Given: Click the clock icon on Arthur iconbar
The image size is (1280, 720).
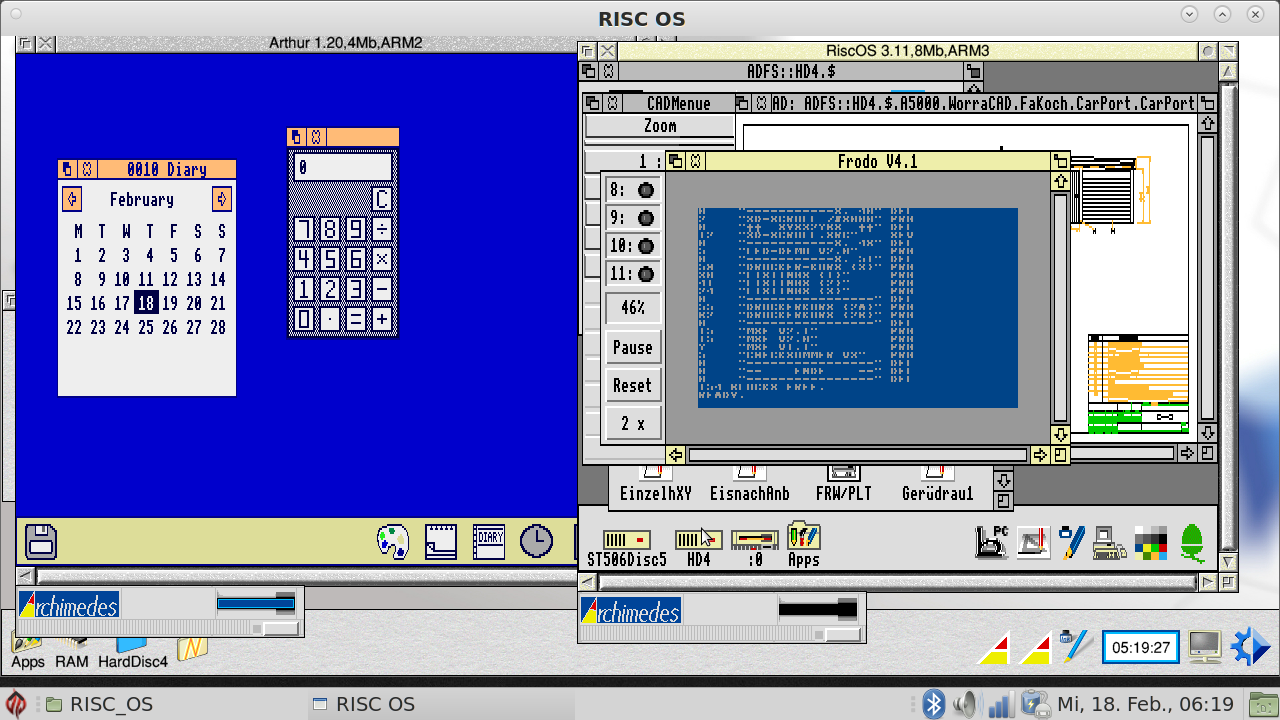Looking at the screenshot, I should [536, 540].
